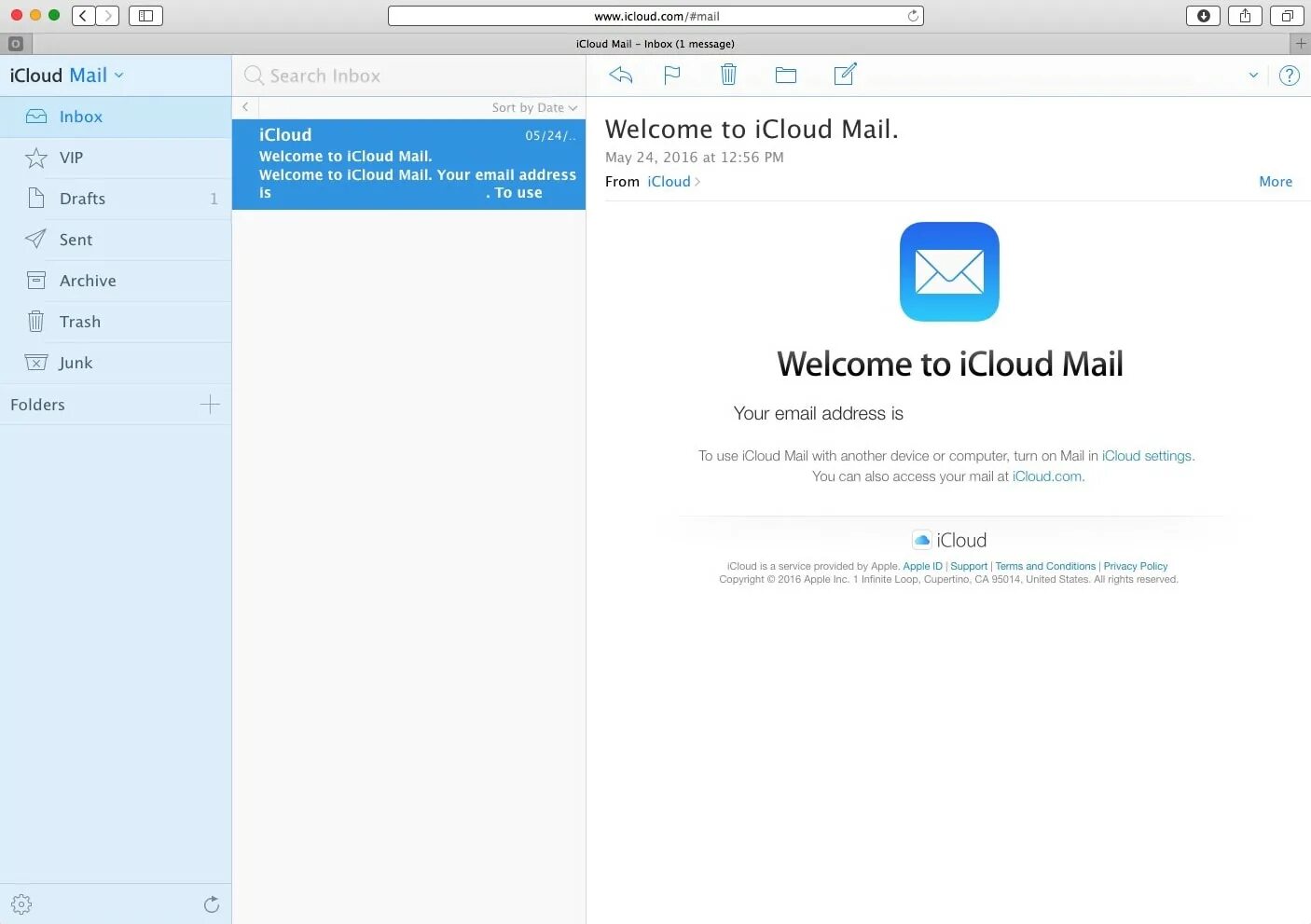Move the message using the folder icon

pos(786,76)
